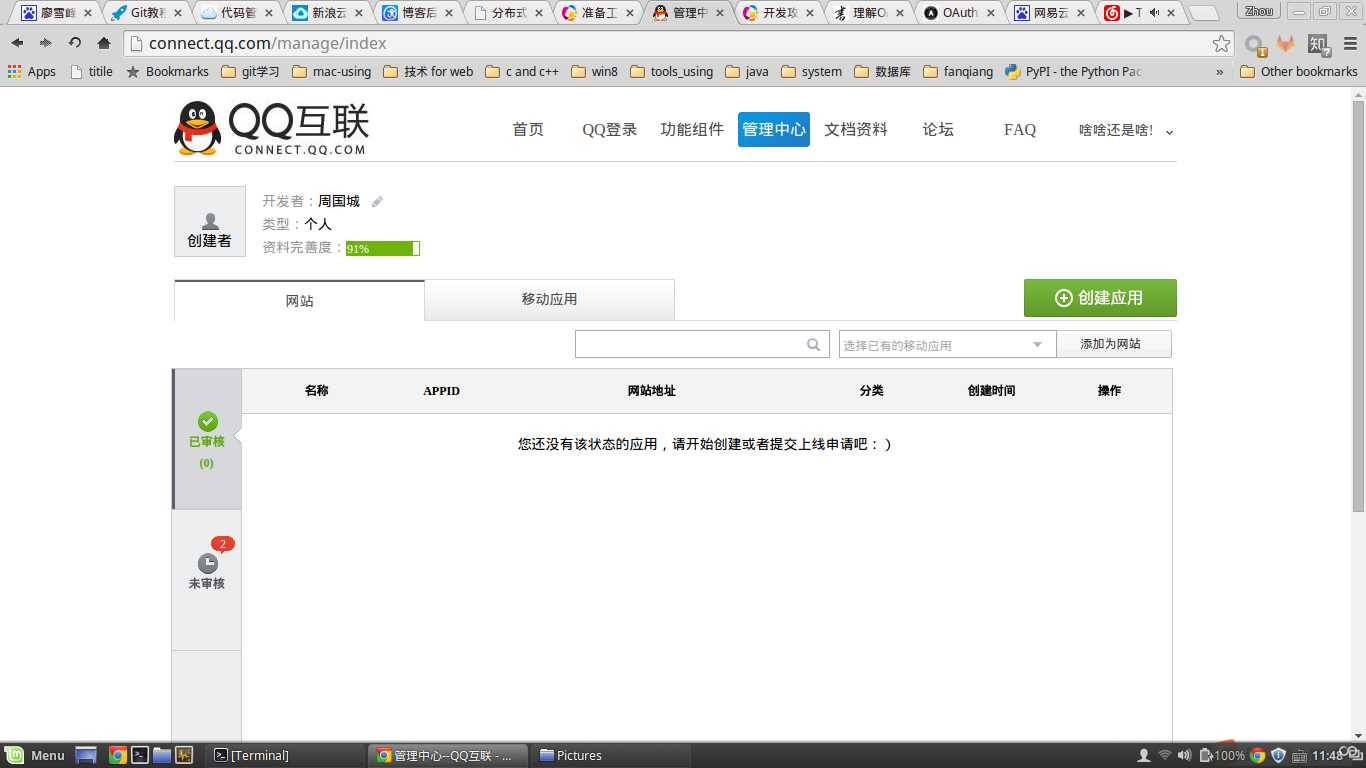The height and width of the screenshot is (768, 1366).
Task: Switch to the Terminal taskbar window
Action: (287, 755)
